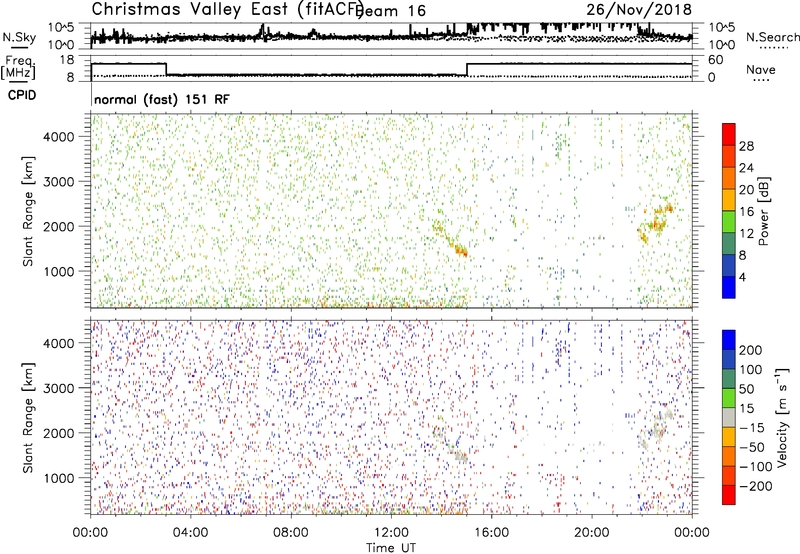800x554 pixels.
Task: Click the '04:00' time tick label
Action: pos(190,533)
